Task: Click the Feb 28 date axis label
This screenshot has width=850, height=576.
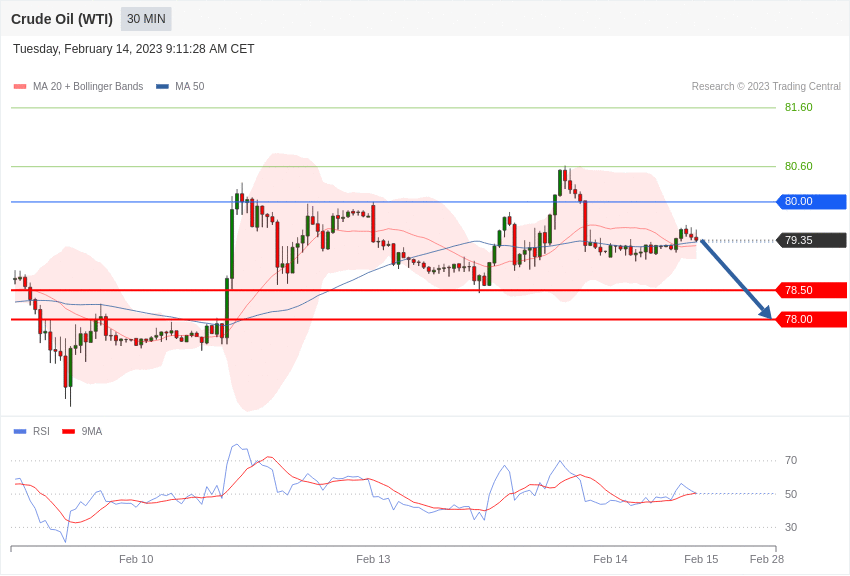Action: [x=767, y=559]
